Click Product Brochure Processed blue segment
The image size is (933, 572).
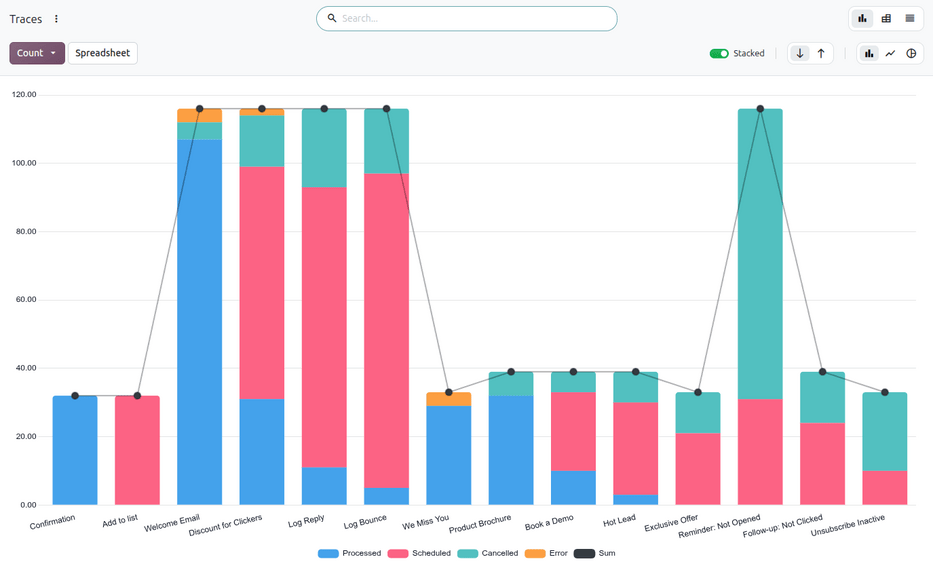coord(511,450)
